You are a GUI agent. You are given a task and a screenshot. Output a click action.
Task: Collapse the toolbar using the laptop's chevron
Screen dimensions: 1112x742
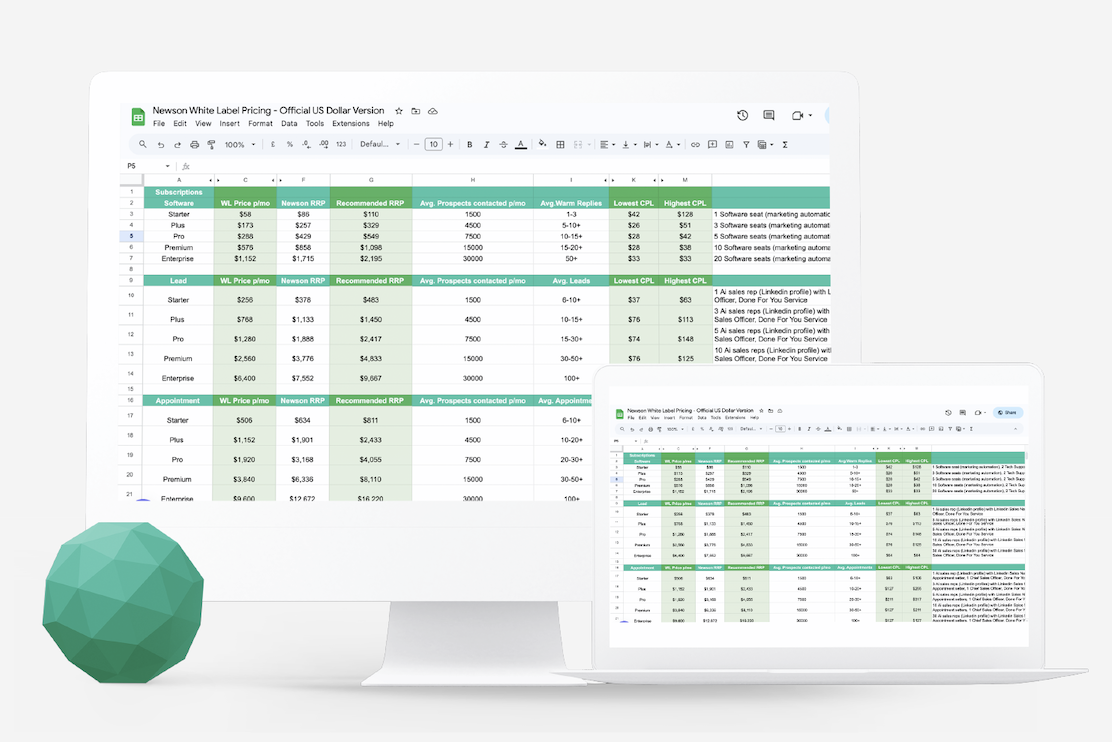[1016, 429]
